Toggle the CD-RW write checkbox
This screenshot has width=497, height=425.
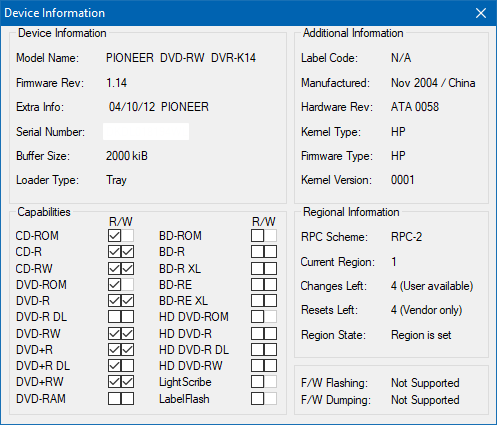click(127, 268)
